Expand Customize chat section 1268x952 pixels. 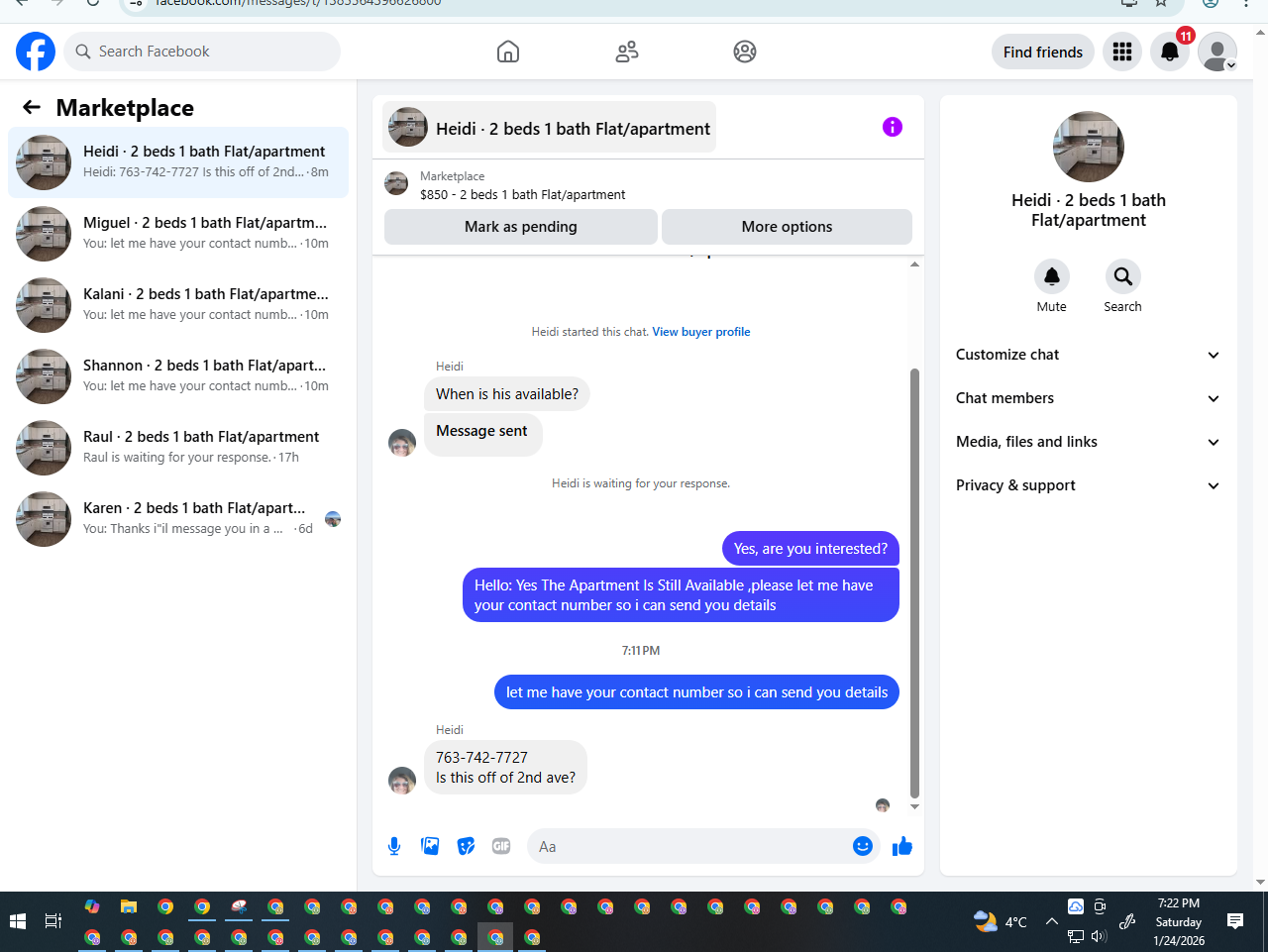pos(1088,355)
